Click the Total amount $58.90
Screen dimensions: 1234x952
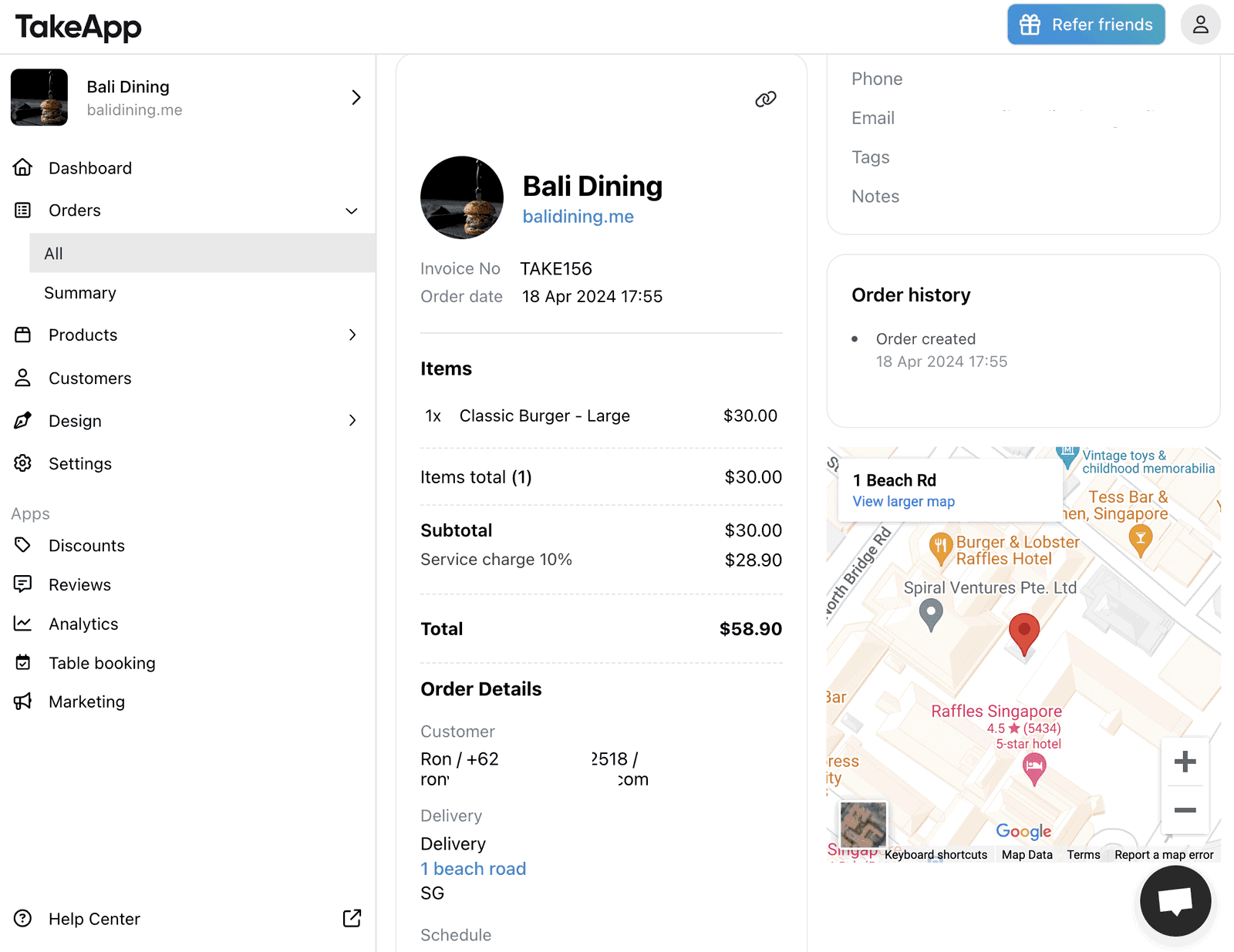[x=750, y=629]
